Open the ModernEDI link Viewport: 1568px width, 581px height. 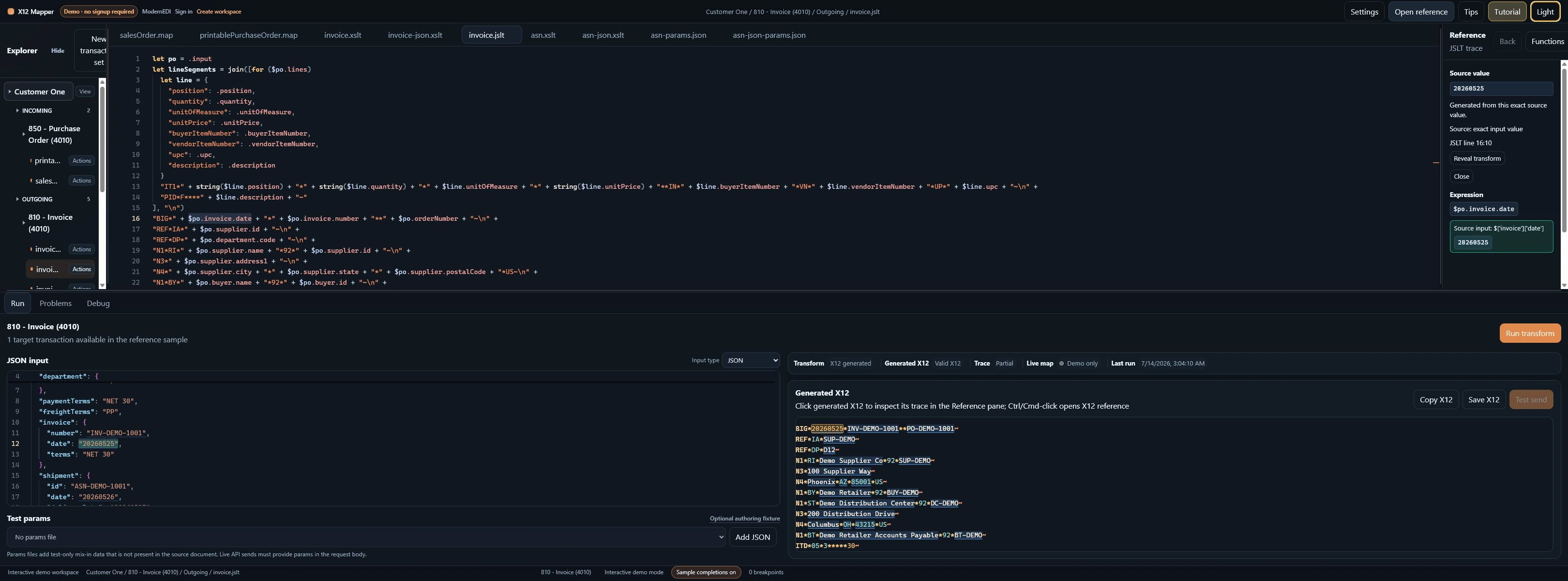coord(156,12)
